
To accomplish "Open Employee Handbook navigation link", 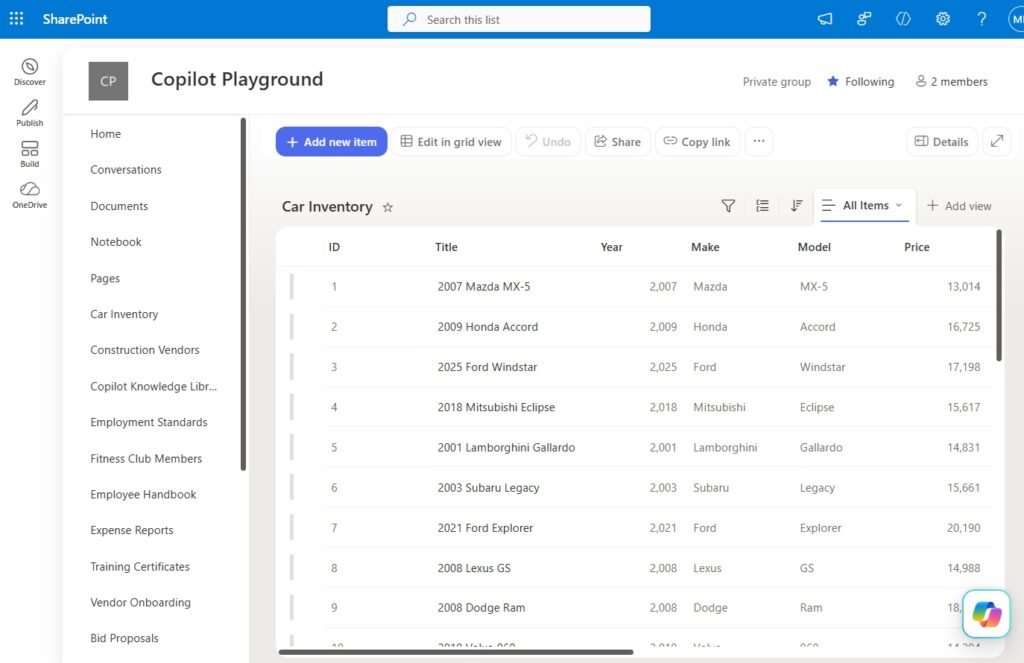I will 143,494.
